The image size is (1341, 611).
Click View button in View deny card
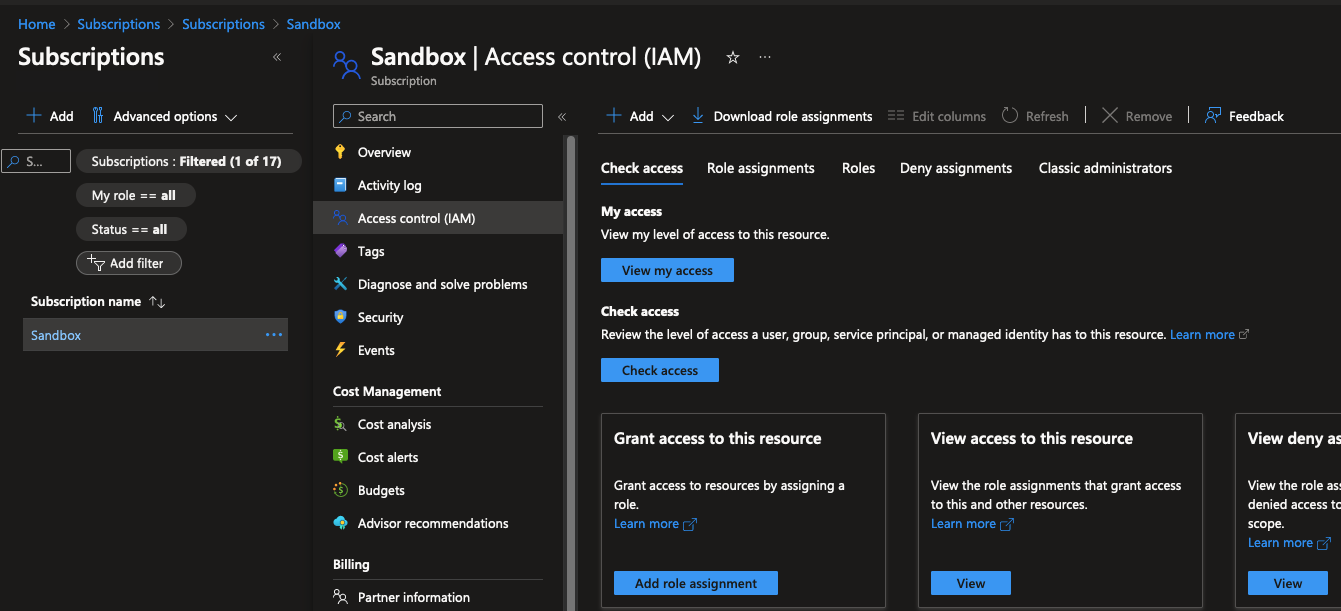coord(1288,583)
